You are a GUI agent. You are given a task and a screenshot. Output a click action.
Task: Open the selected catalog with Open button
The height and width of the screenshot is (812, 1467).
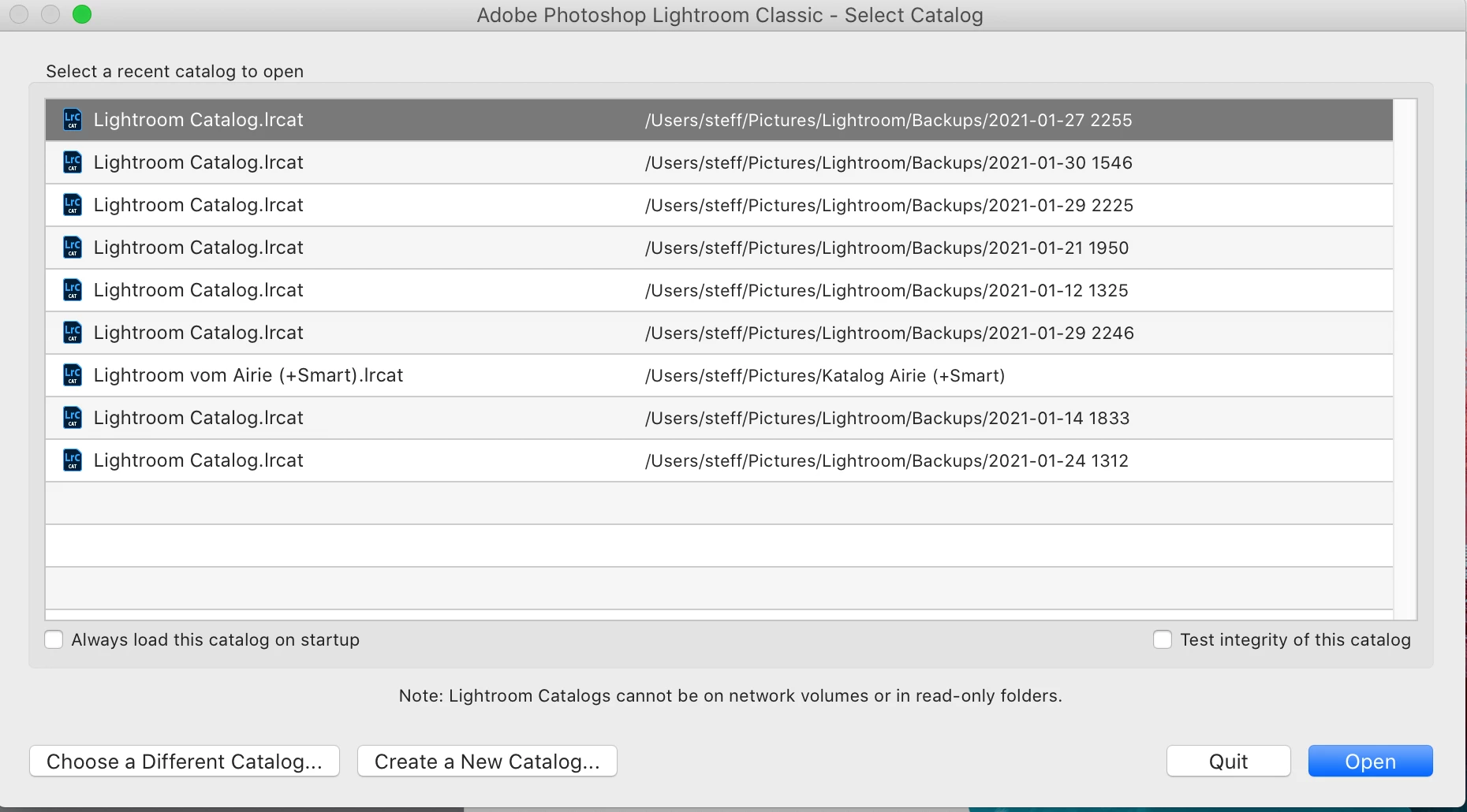[1371, 762]
